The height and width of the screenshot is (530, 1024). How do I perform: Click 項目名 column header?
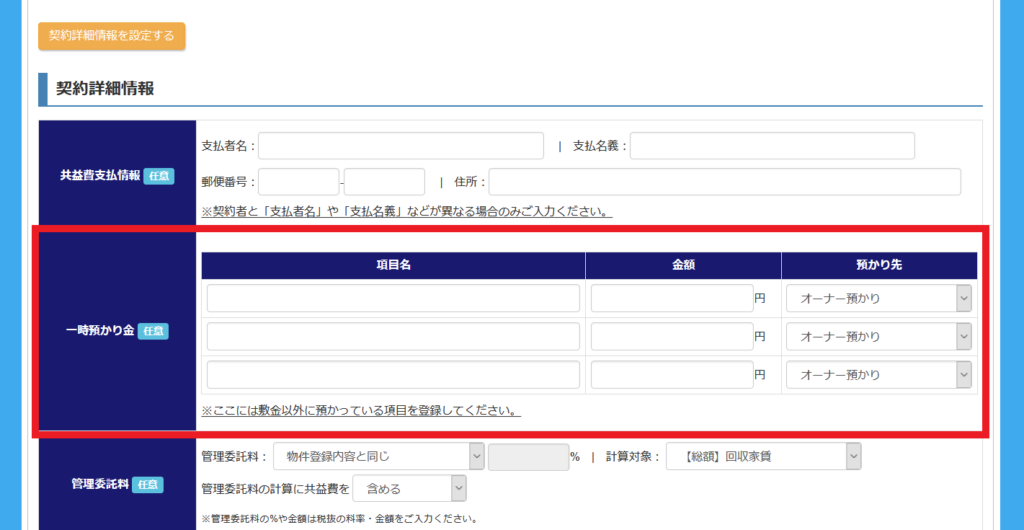click(393, 266)
